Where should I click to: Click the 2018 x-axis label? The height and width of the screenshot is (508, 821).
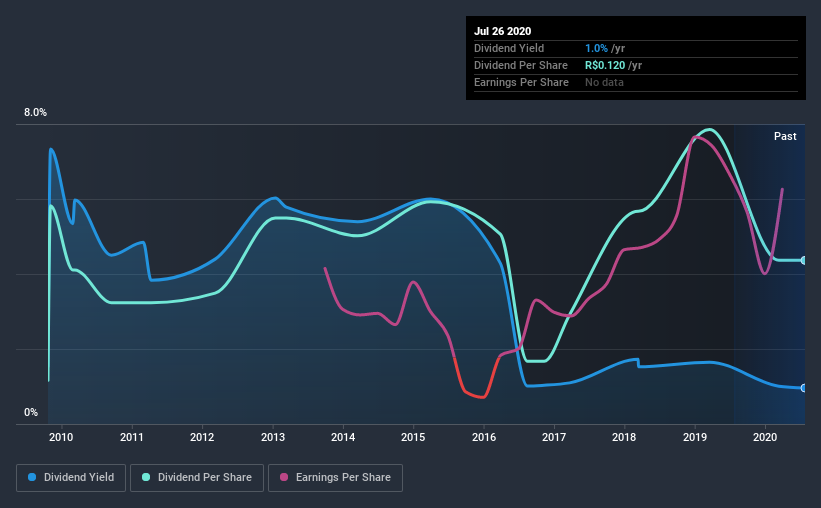tap(624, 437)
